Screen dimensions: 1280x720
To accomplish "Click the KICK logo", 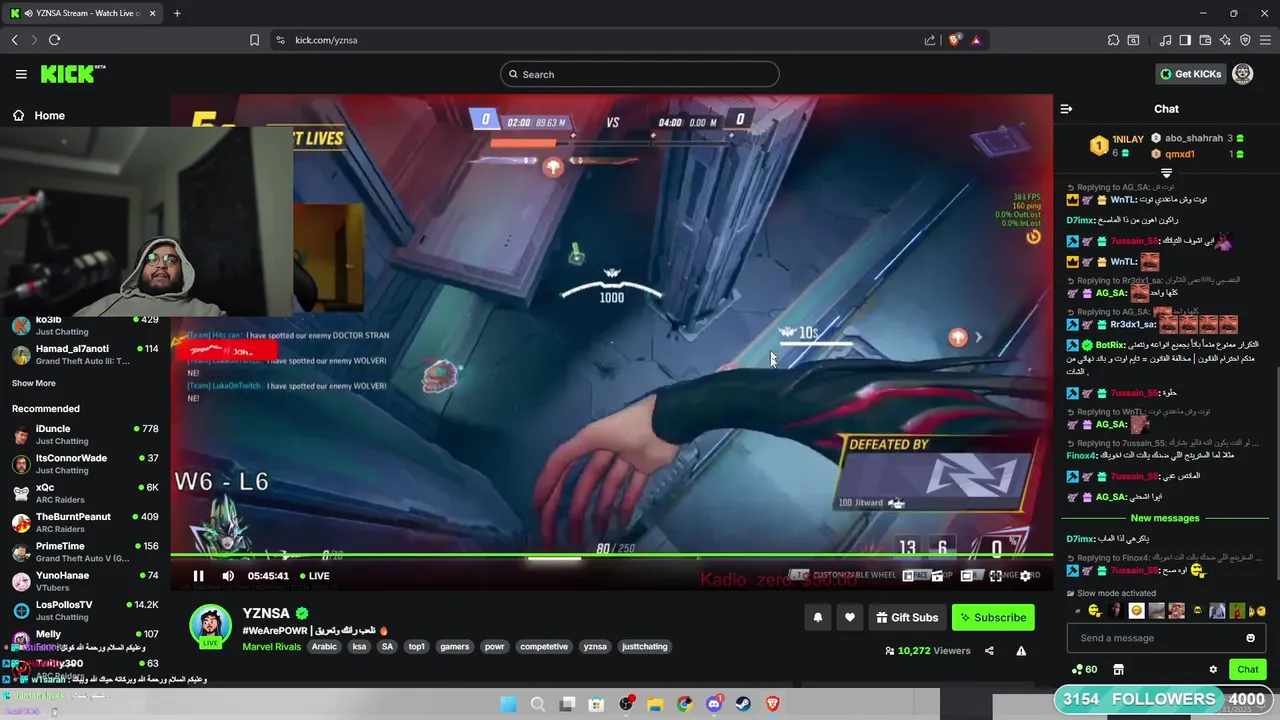I will point(73,74).
